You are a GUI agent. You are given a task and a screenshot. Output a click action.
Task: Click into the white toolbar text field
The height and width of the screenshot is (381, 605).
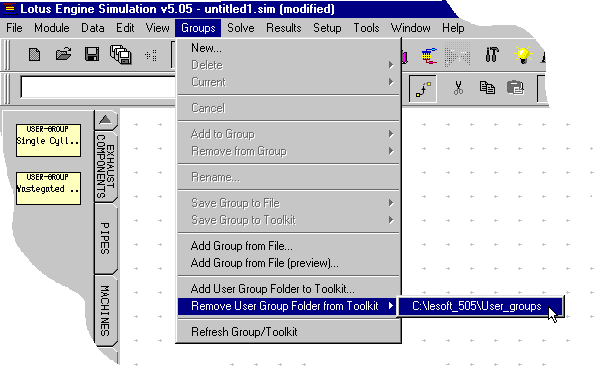[99, 87]
